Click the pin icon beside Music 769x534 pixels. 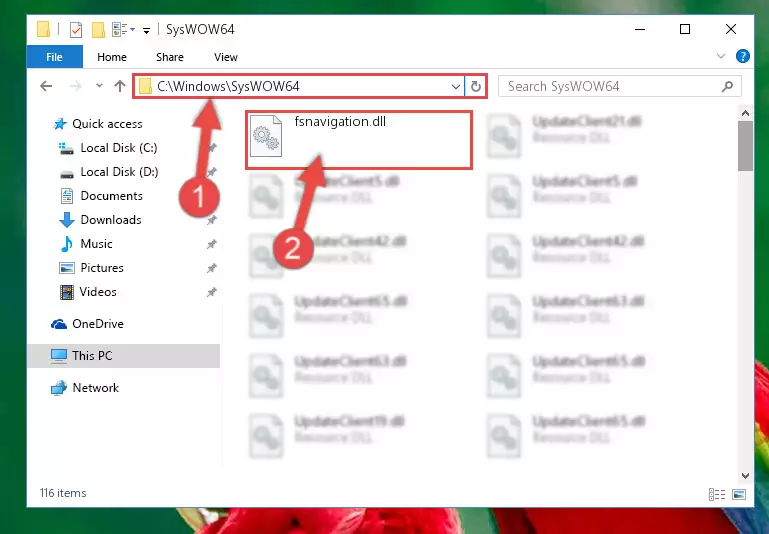coord(211,244)
